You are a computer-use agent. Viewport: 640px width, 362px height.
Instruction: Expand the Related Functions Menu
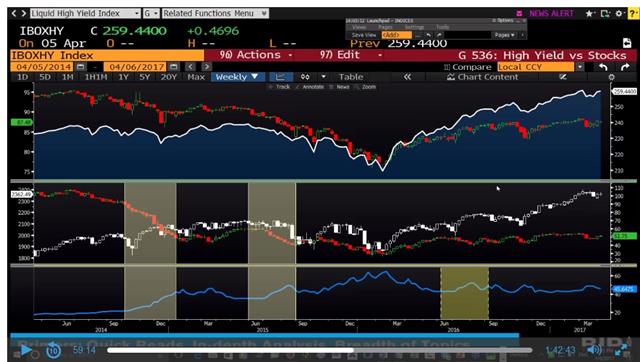click(x=215, y=13)
